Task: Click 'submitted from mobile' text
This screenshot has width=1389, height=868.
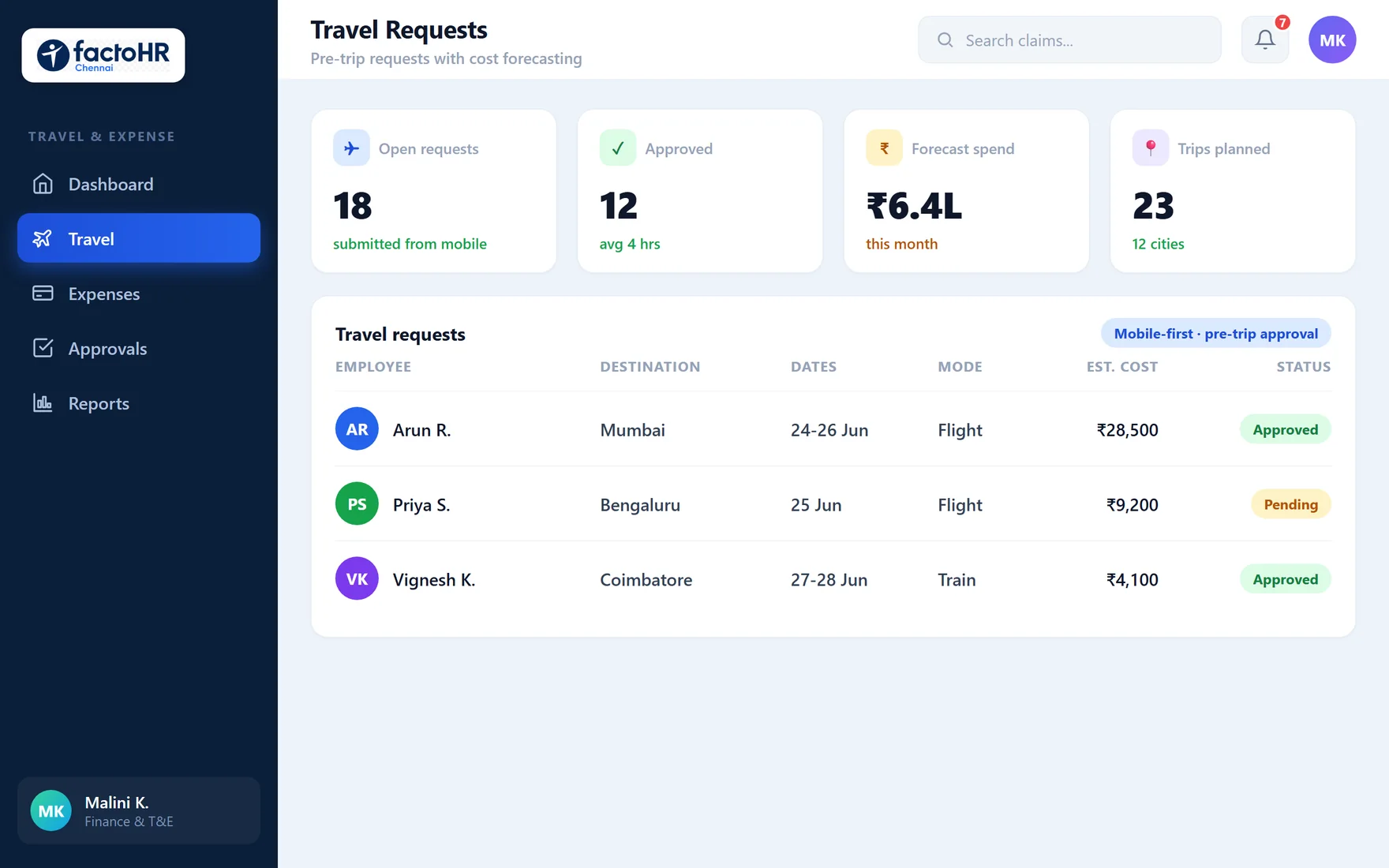Action: click(410, 244)
